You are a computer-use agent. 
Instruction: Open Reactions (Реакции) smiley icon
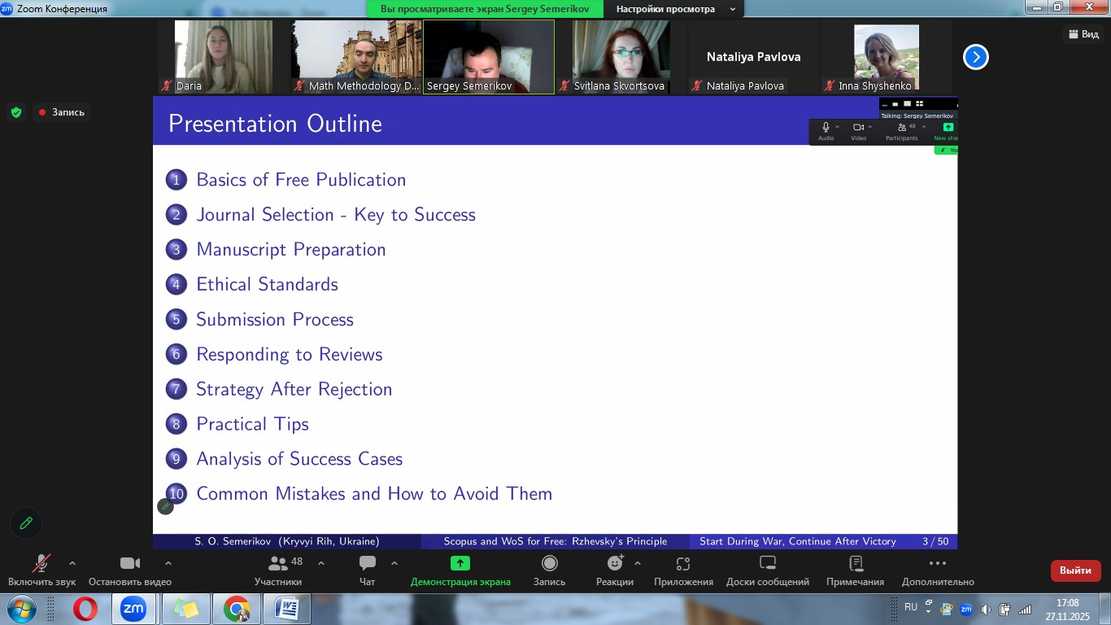click(614, 564)
